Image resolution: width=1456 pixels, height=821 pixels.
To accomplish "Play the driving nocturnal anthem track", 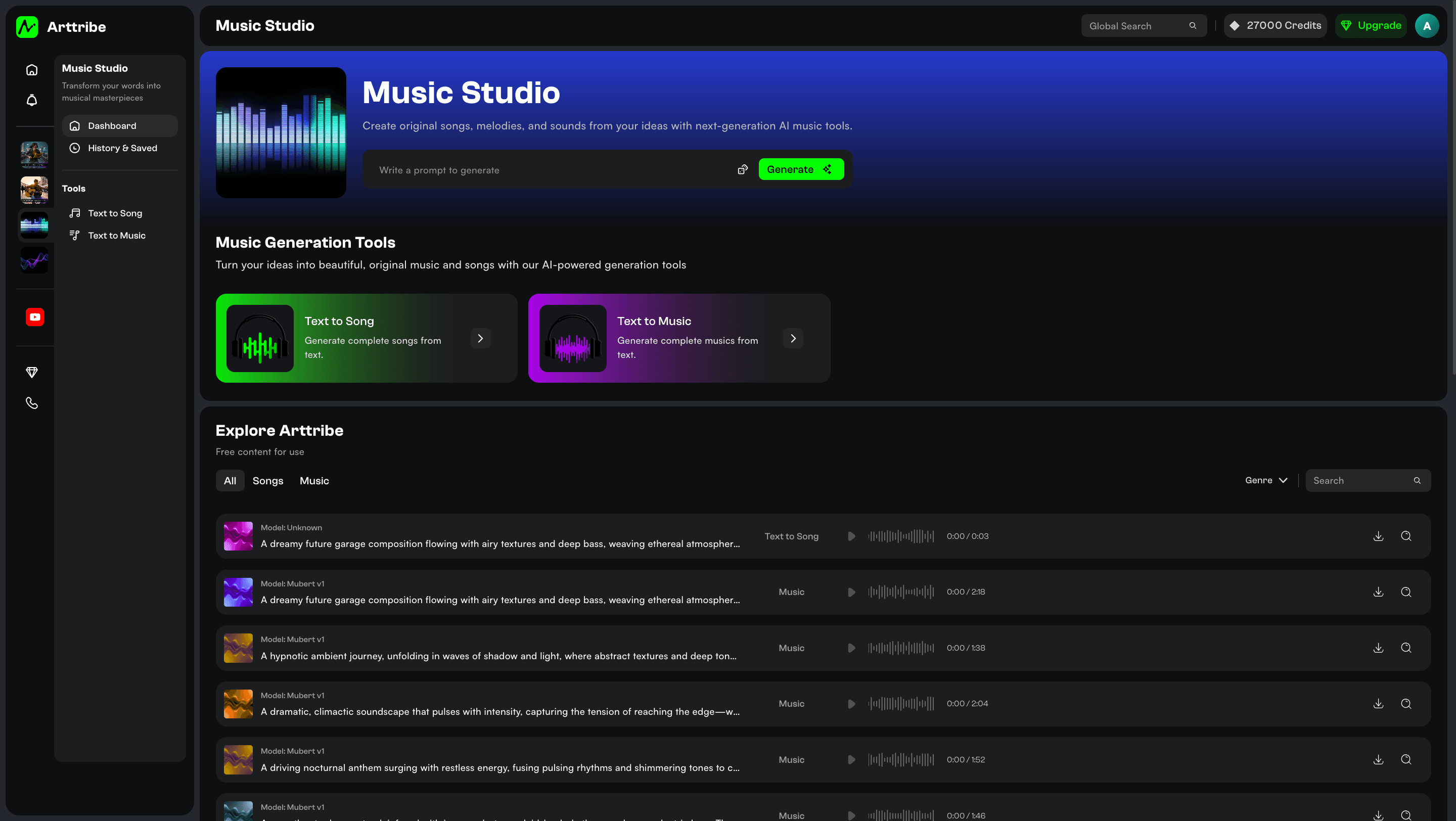I will click(851, 760).
